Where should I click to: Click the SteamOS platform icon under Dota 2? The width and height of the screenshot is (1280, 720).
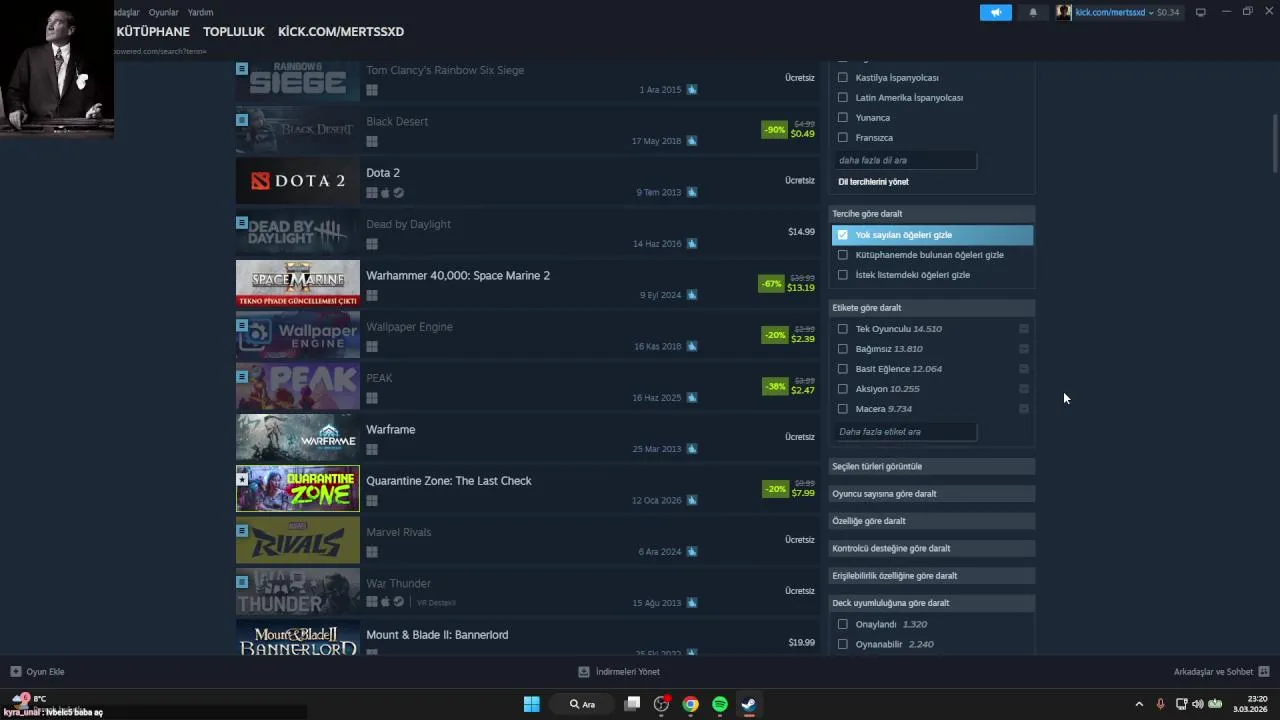(x=398, y=193)
